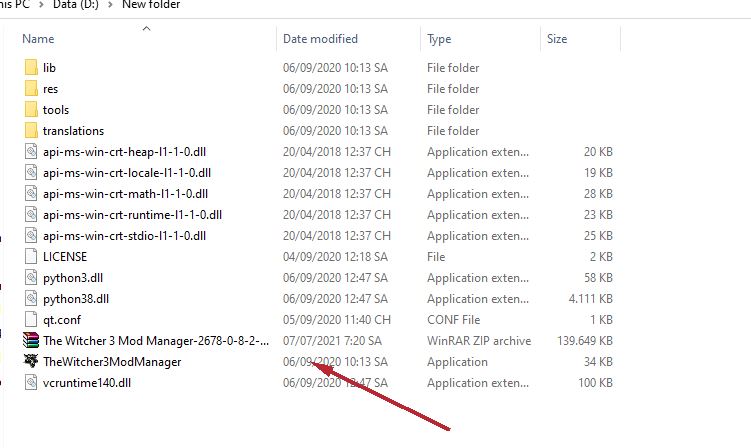Click the Type column header
The image size is (751, 448).
click(x=439, y=40)
